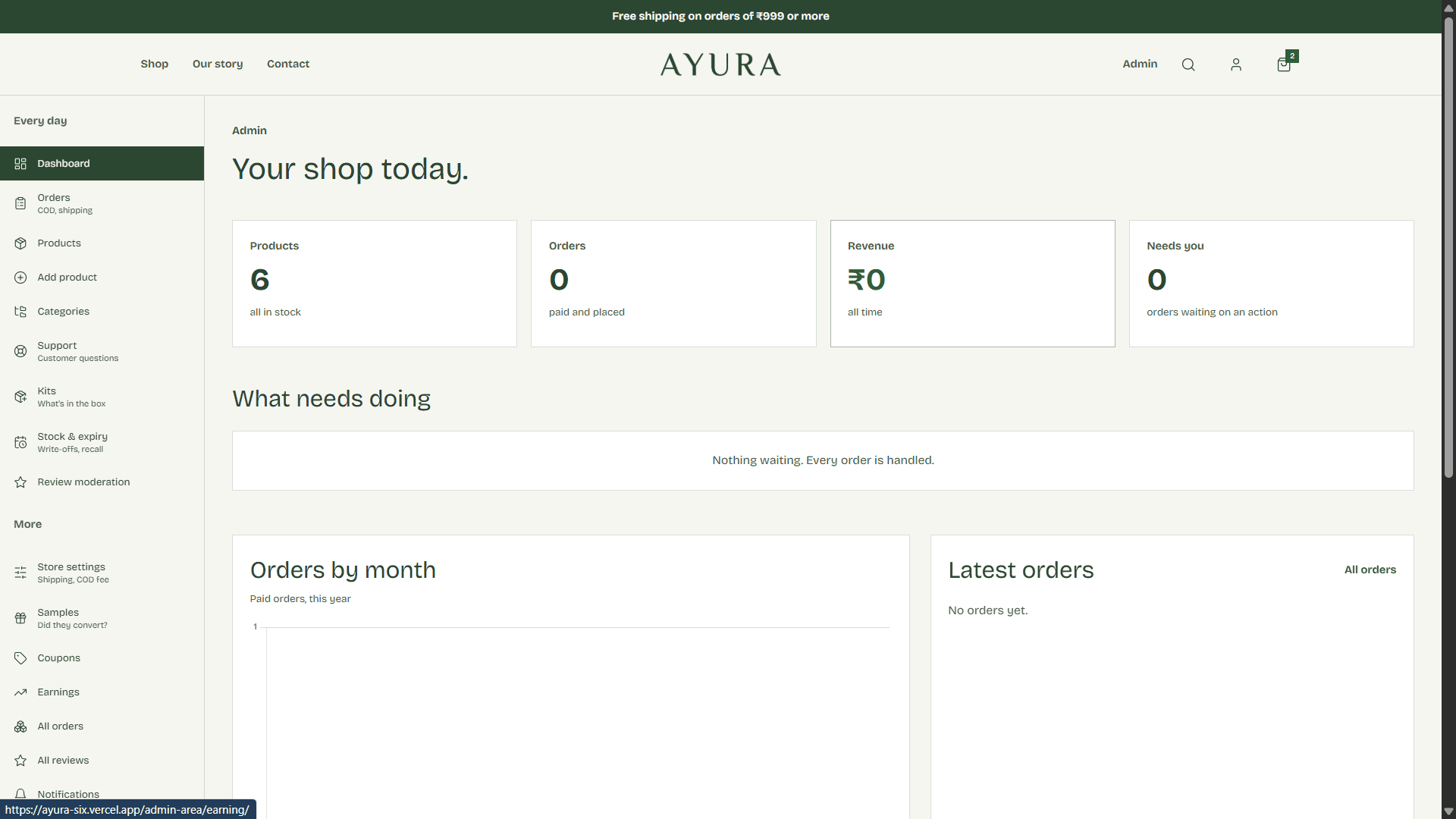Viewport: 1456px width, 819px height.
Task: Click 'Paid orders, this year' subtitle
Action: (300, 599)
